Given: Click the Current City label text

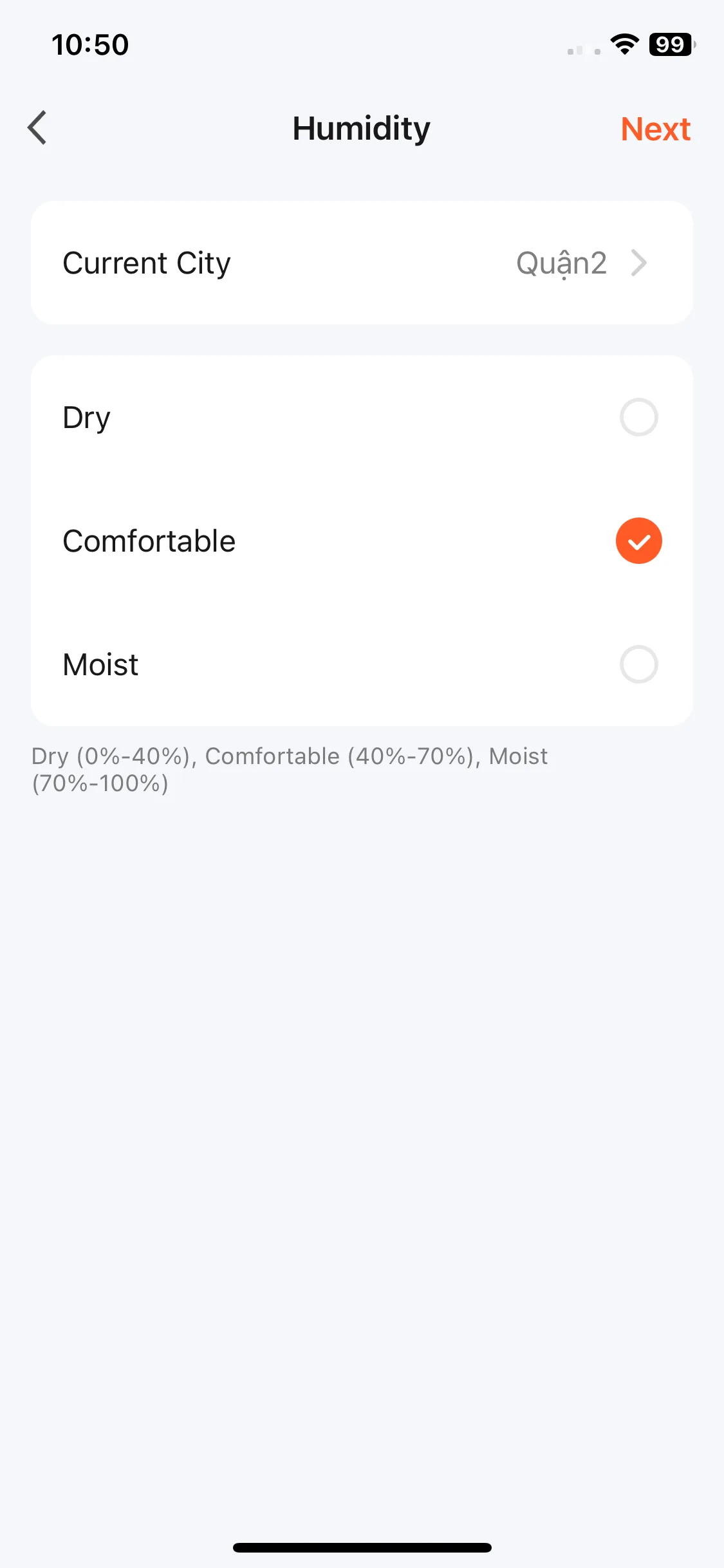Looking at the screenshot, I should pyautogui.click(x=147, y=263).
